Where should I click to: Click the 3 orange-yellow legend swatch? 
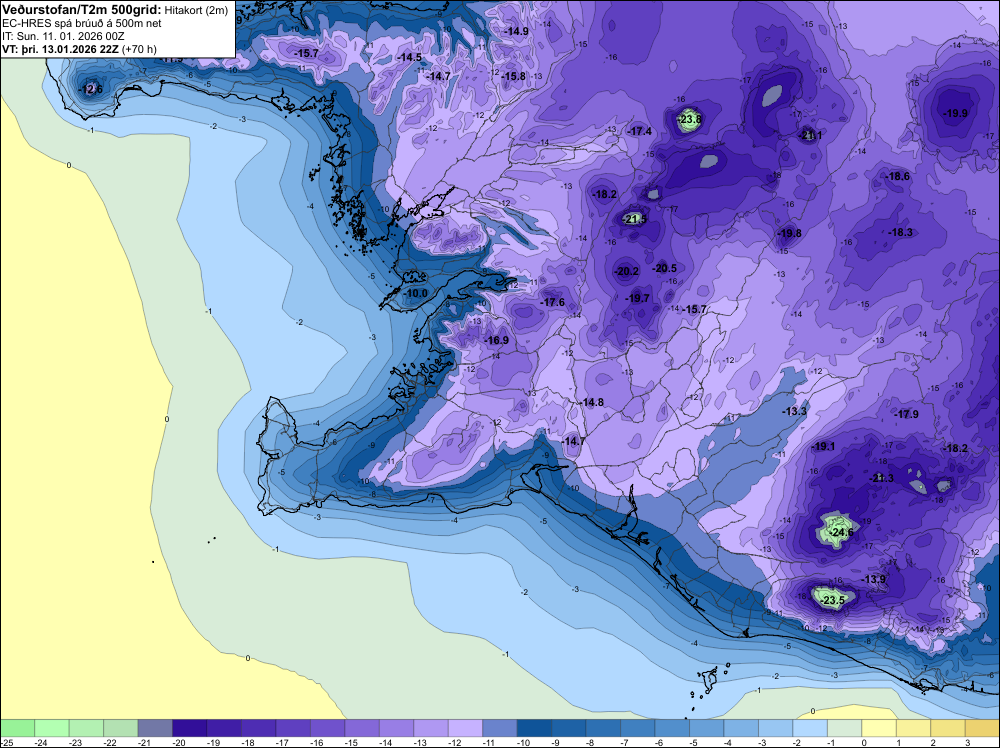(982, 728)
